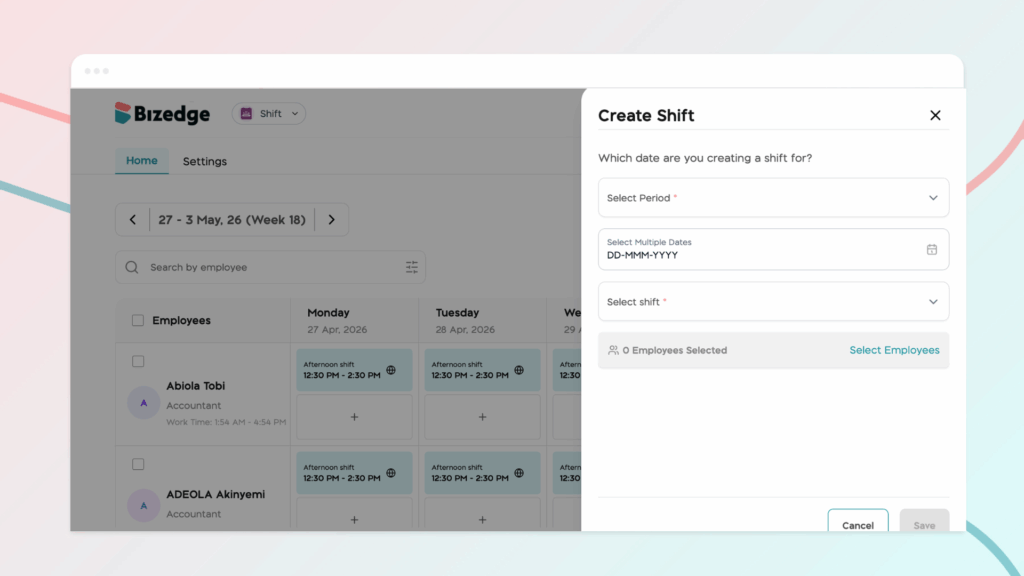1024x576 pixels.
Task: Click the search filter sliders icon
Action: (x=412, y=267)
